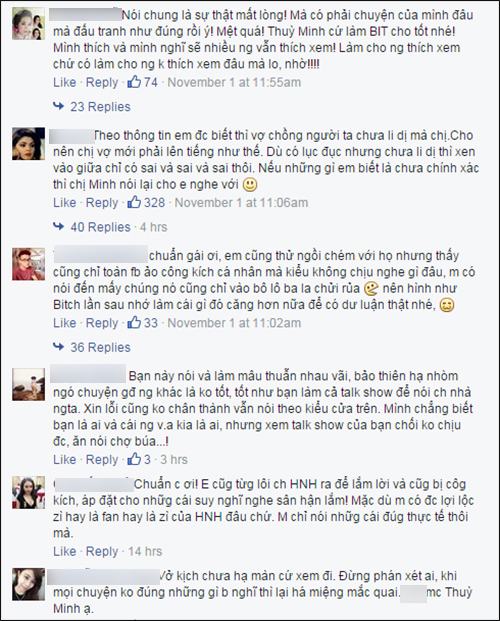
Task: Click the thumbs-up icon showing 3 likes
Action: coord(134,459)
